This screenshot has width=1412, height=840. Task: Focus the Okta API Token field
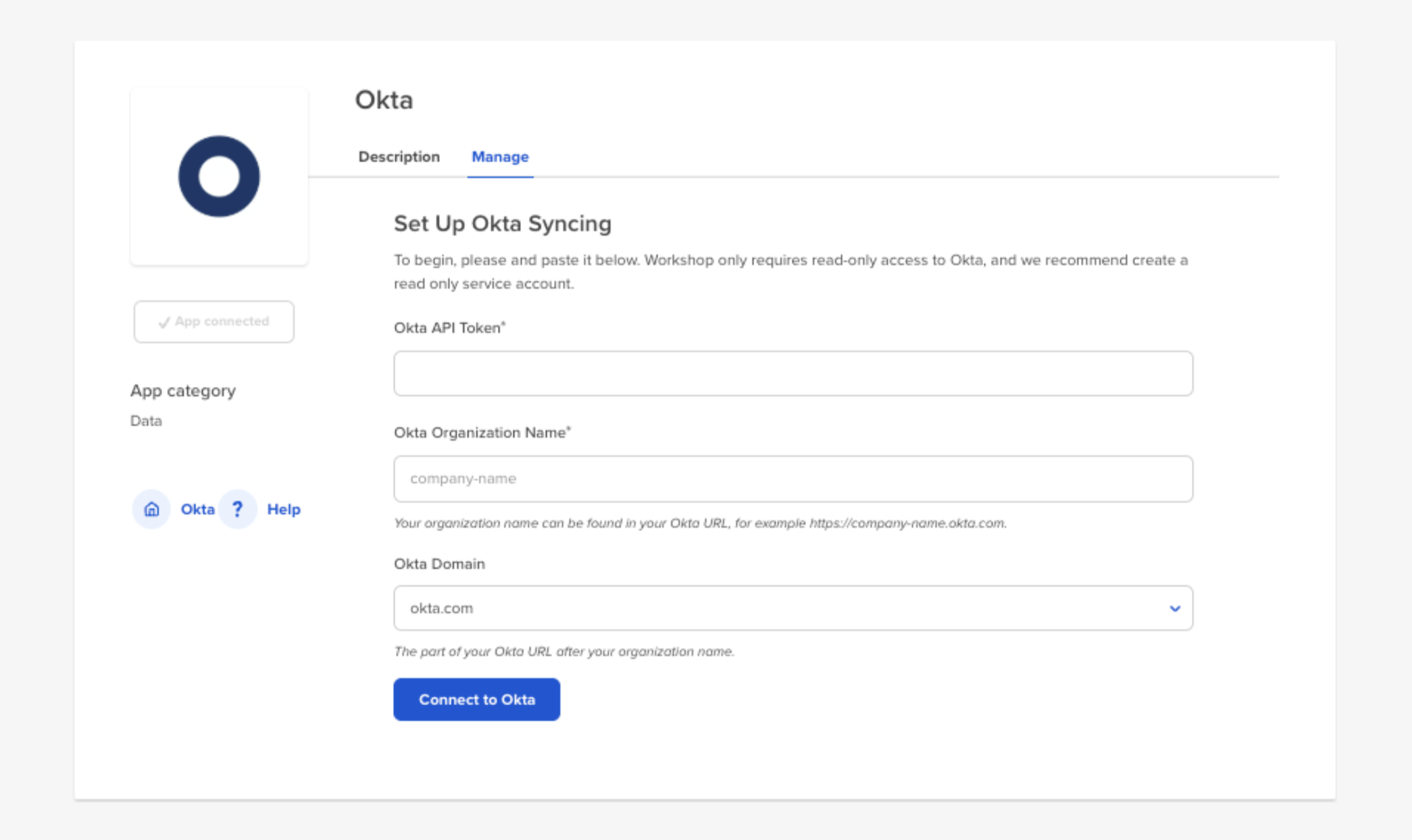click(793, 373)
